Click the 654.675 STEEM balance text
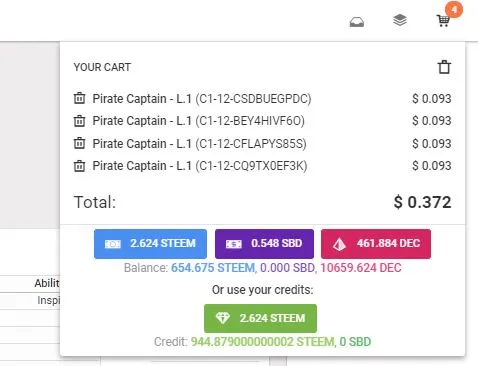 pos(213,268)
